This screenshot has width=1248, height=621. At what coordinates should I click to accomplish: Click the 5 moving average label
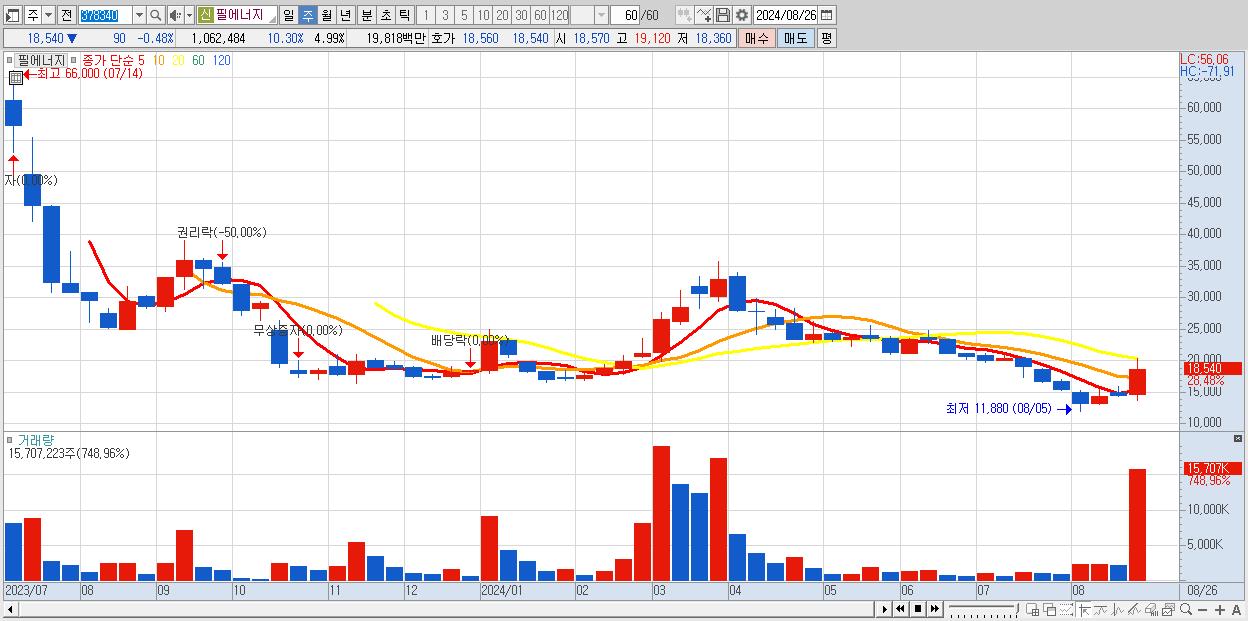[140, 60]
